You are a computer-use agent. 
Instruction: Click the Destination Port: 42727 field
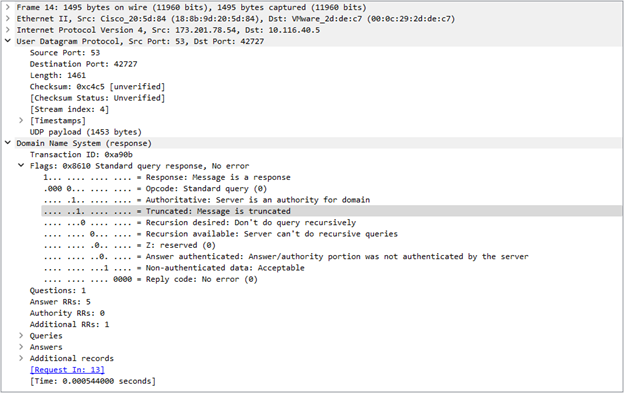(x=84, y=64)
